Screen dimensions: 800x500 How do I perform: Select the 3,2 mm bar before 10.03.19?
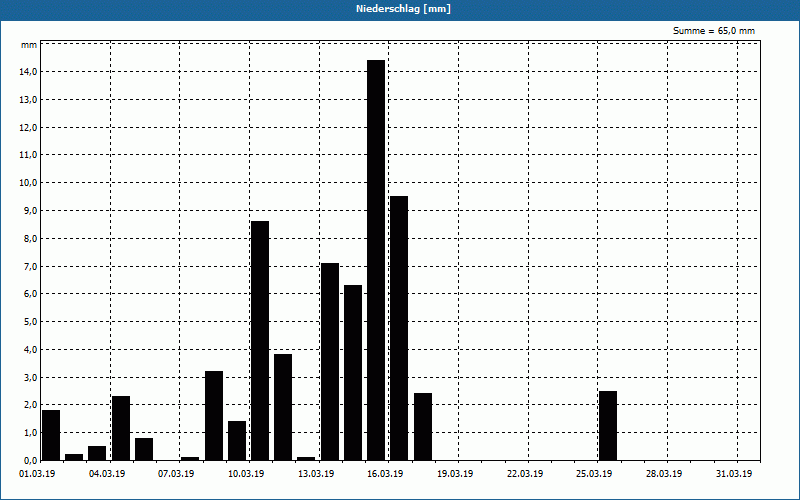[214, 416]
